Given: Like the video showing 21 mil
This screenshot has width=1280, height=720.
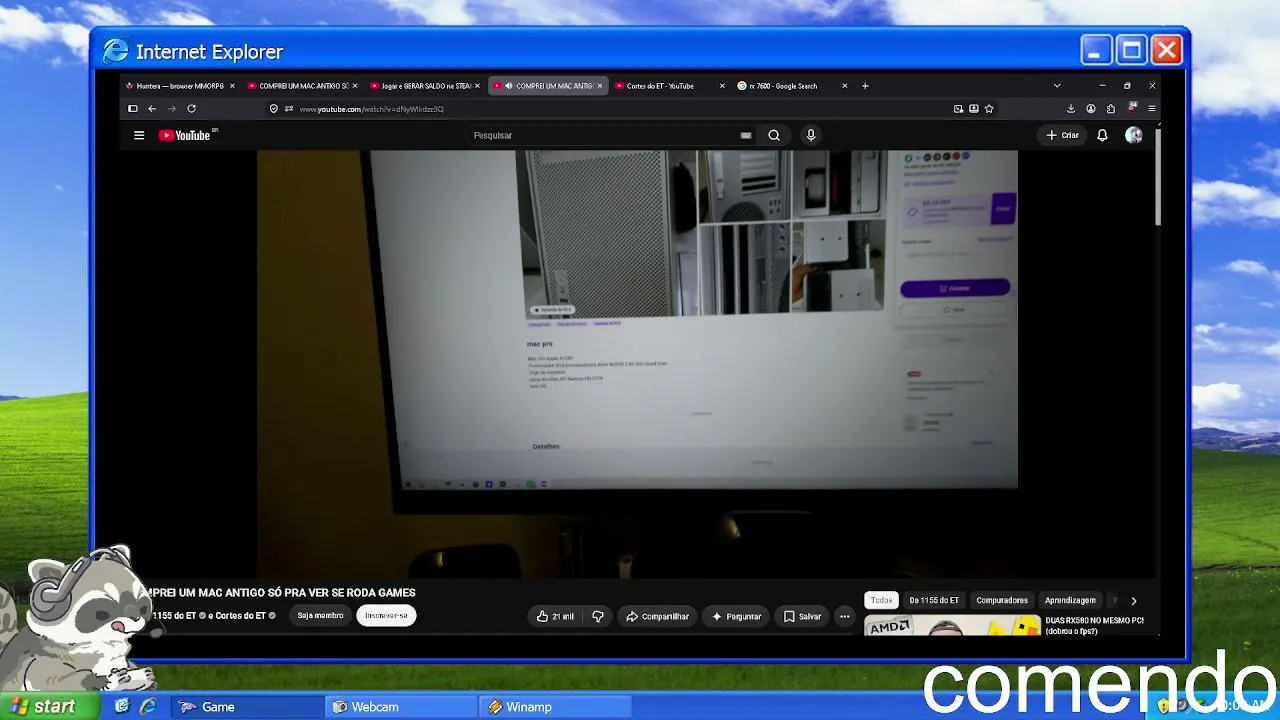Looking at the screenshot, I should (555, 616).
